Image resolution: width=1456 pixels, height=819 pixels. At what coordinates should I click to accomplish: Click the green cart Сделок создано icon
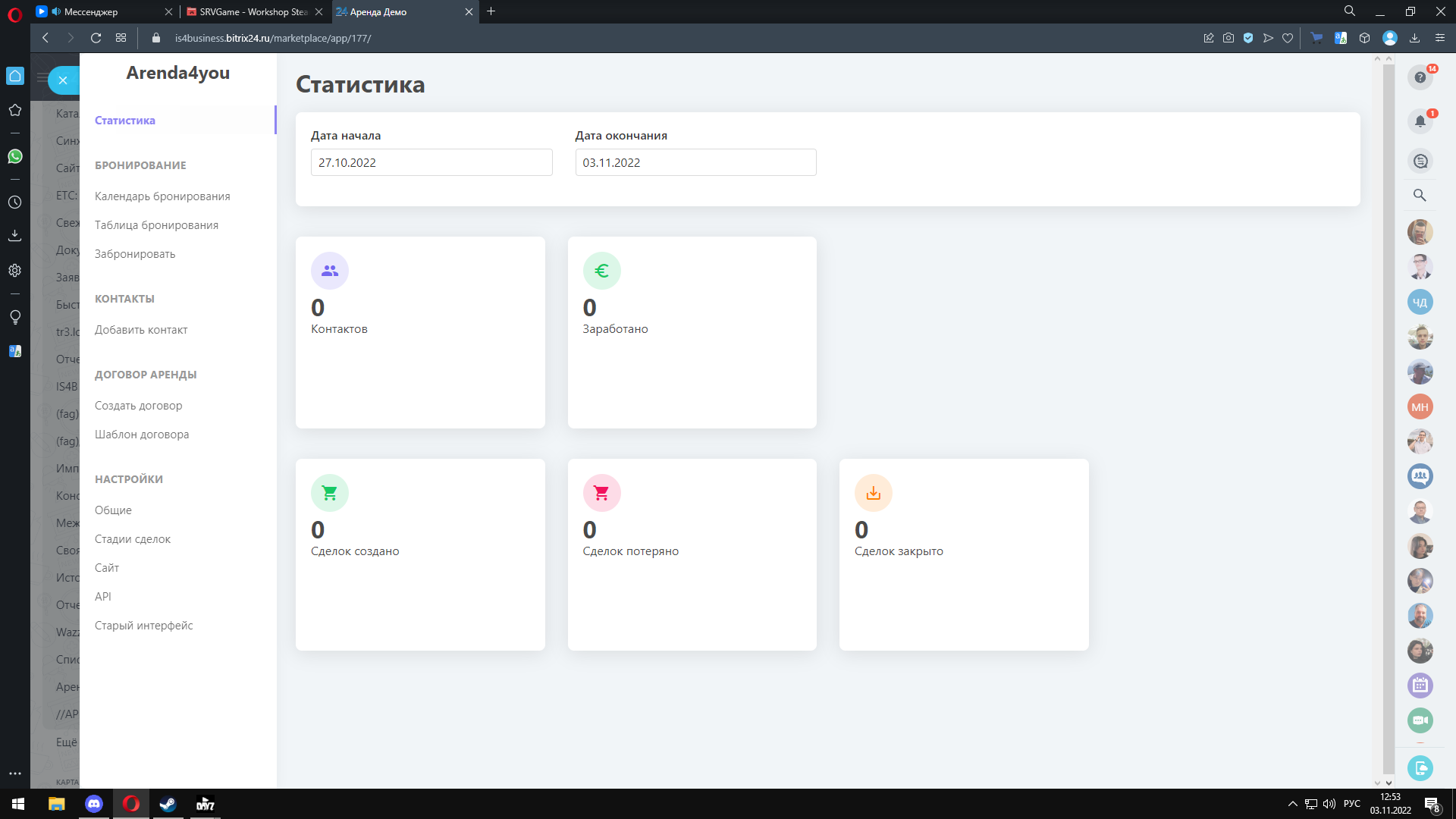tap(329, 493)
